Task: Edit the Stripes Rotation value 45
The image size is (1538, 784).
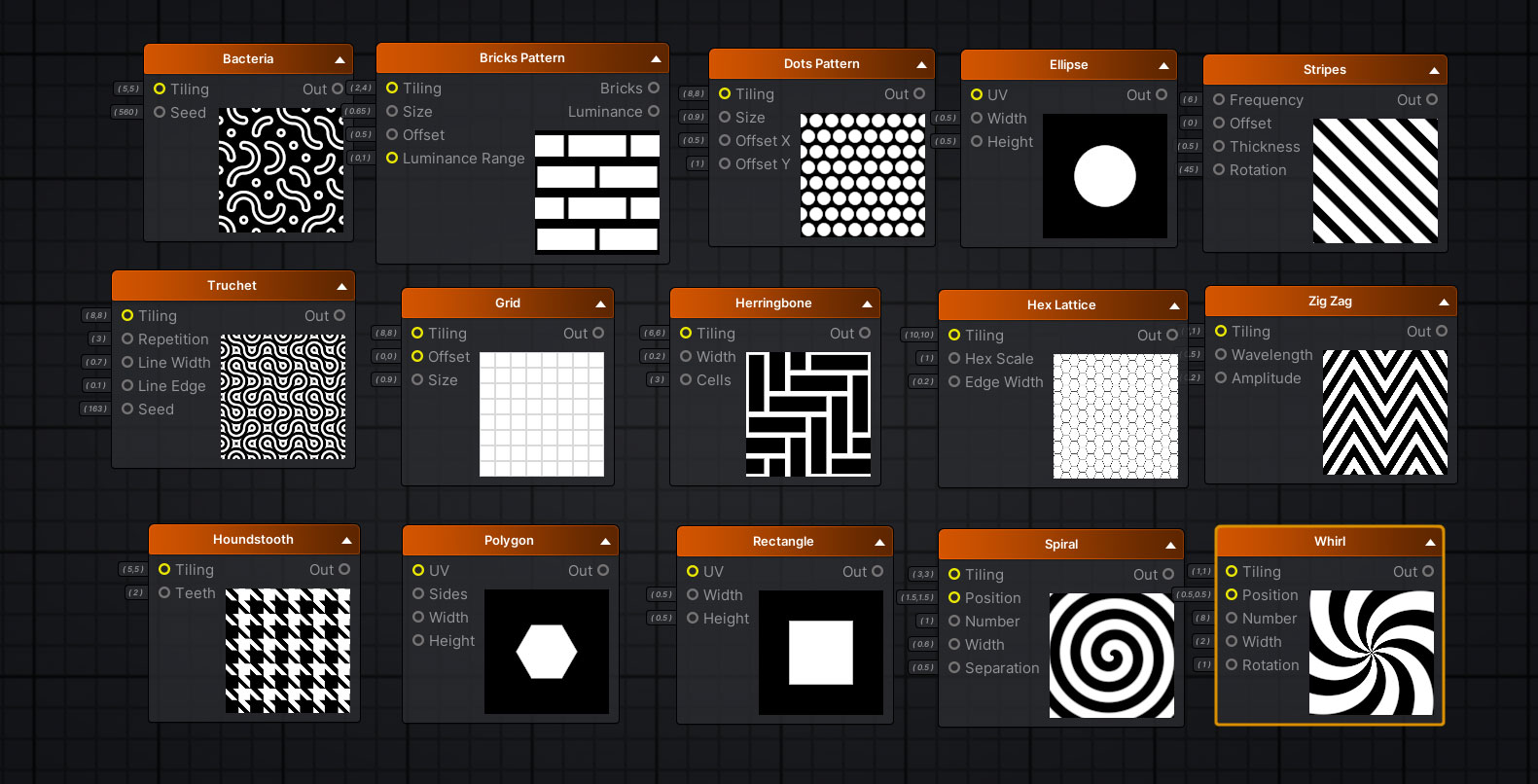Action: coord(1189,169)
